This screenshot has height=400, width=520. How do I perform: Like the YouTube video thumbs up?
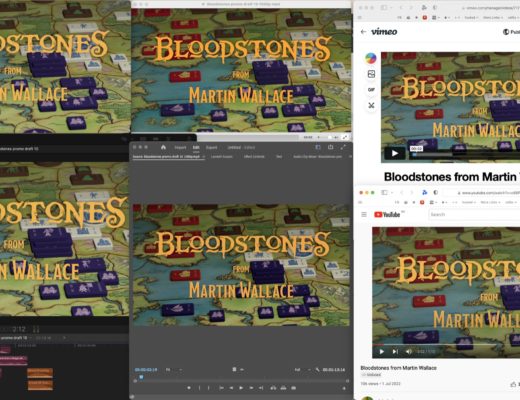coord(513,385)
